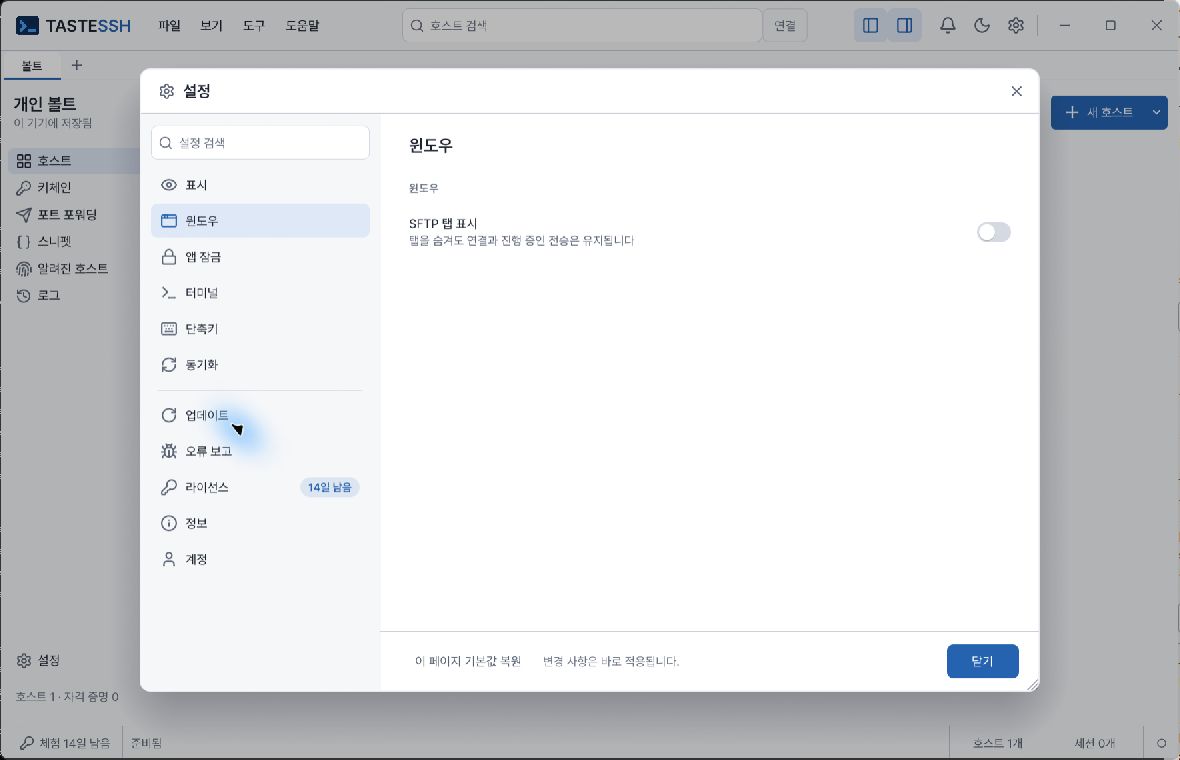Enable the SFTP 탭 표시 switch
1180x760 pixels.
(x=993, y=232)
